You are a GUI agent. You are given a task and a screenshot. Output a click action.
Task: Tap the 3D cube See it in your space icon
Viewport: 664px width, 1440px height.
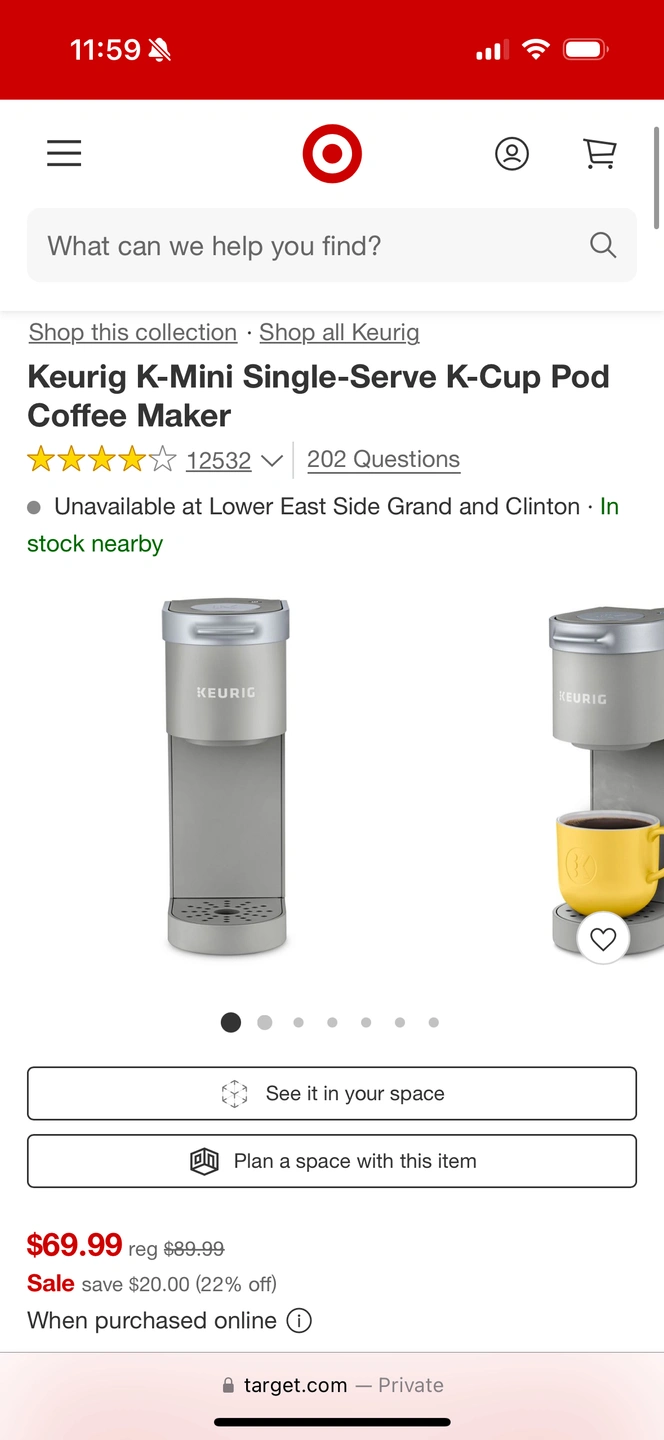(x=234, y=1094)
